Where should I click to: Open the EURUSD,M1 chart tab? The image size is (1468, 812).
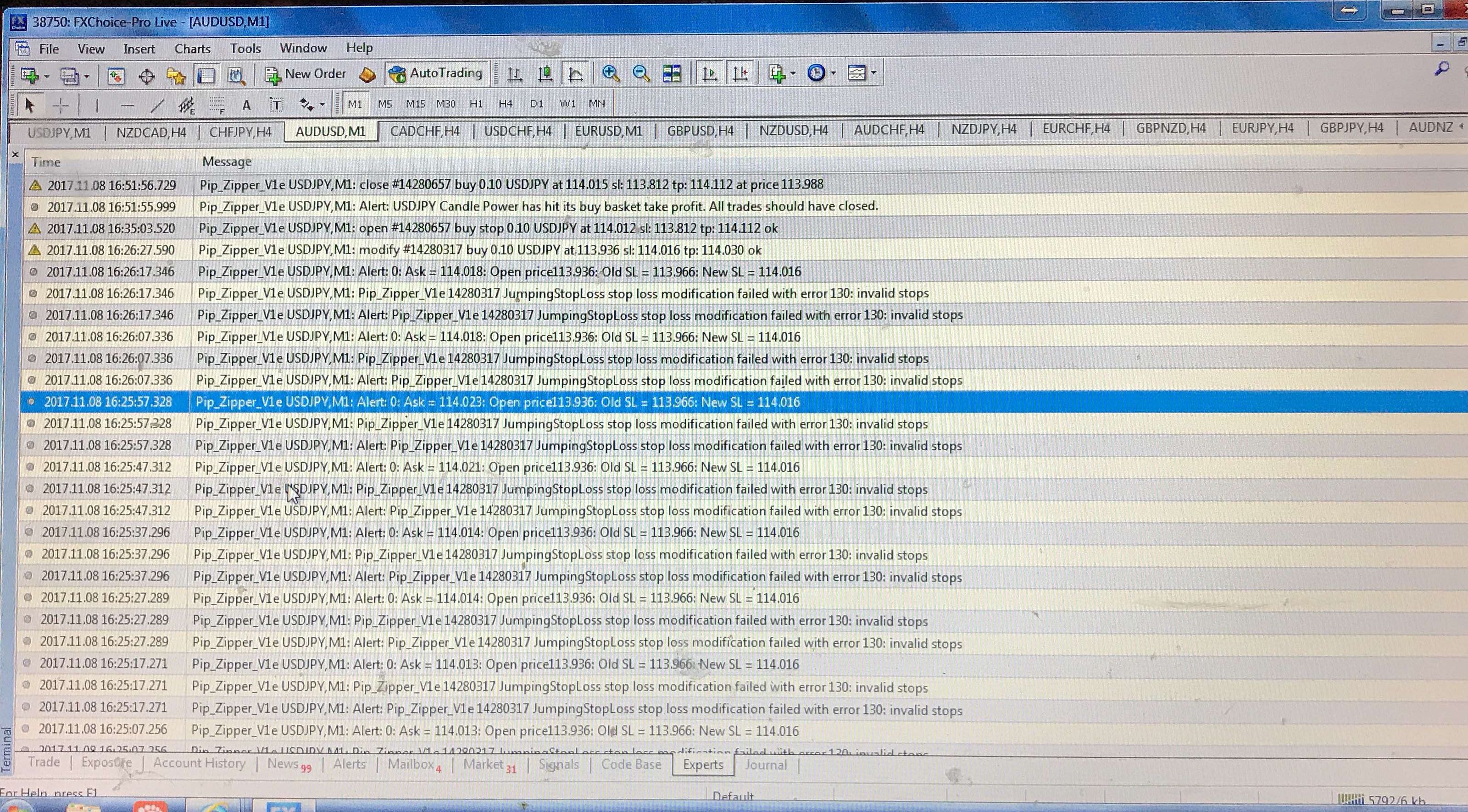608,131
